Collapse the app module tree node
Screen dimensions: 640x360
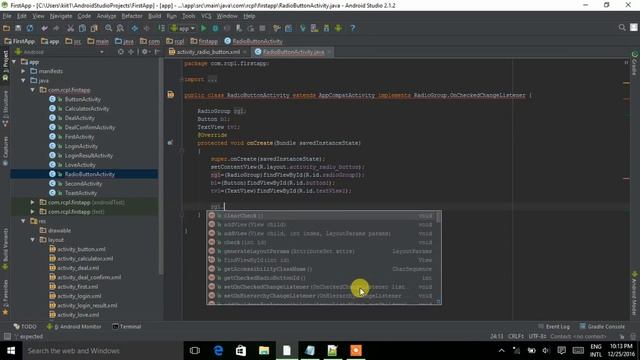tap(15, 62)
